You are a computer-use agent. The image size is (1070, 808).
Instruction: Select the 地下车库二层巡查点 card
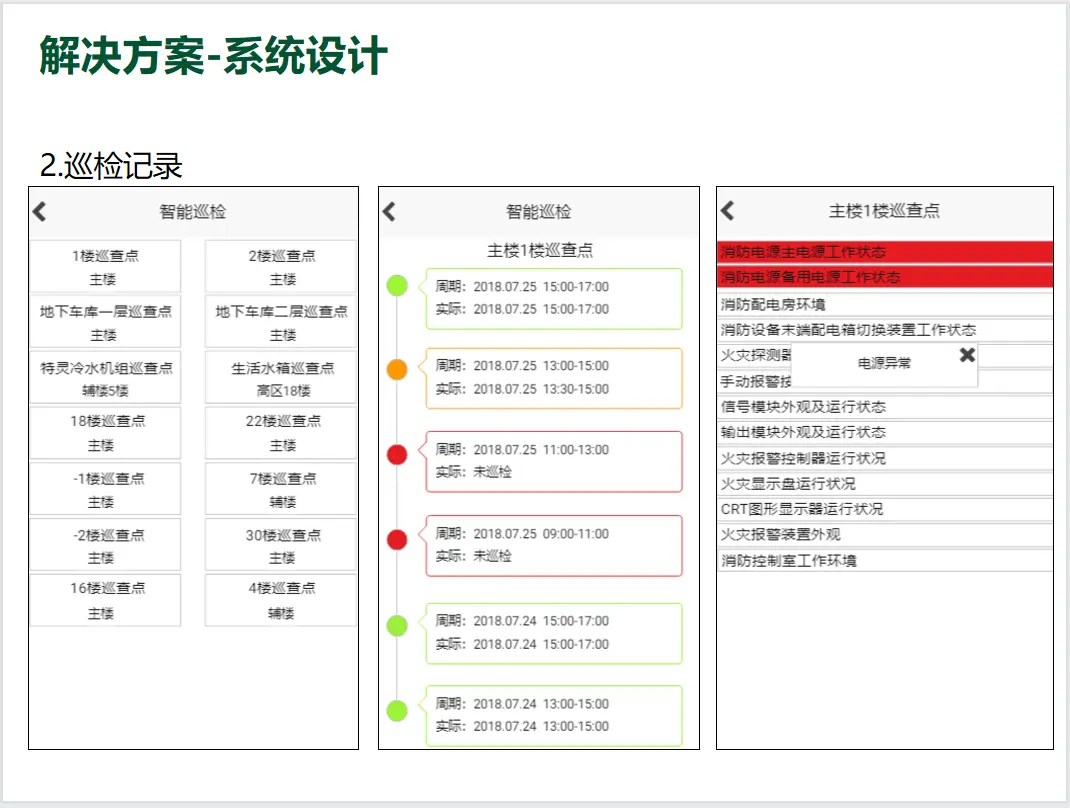point(281,322)
